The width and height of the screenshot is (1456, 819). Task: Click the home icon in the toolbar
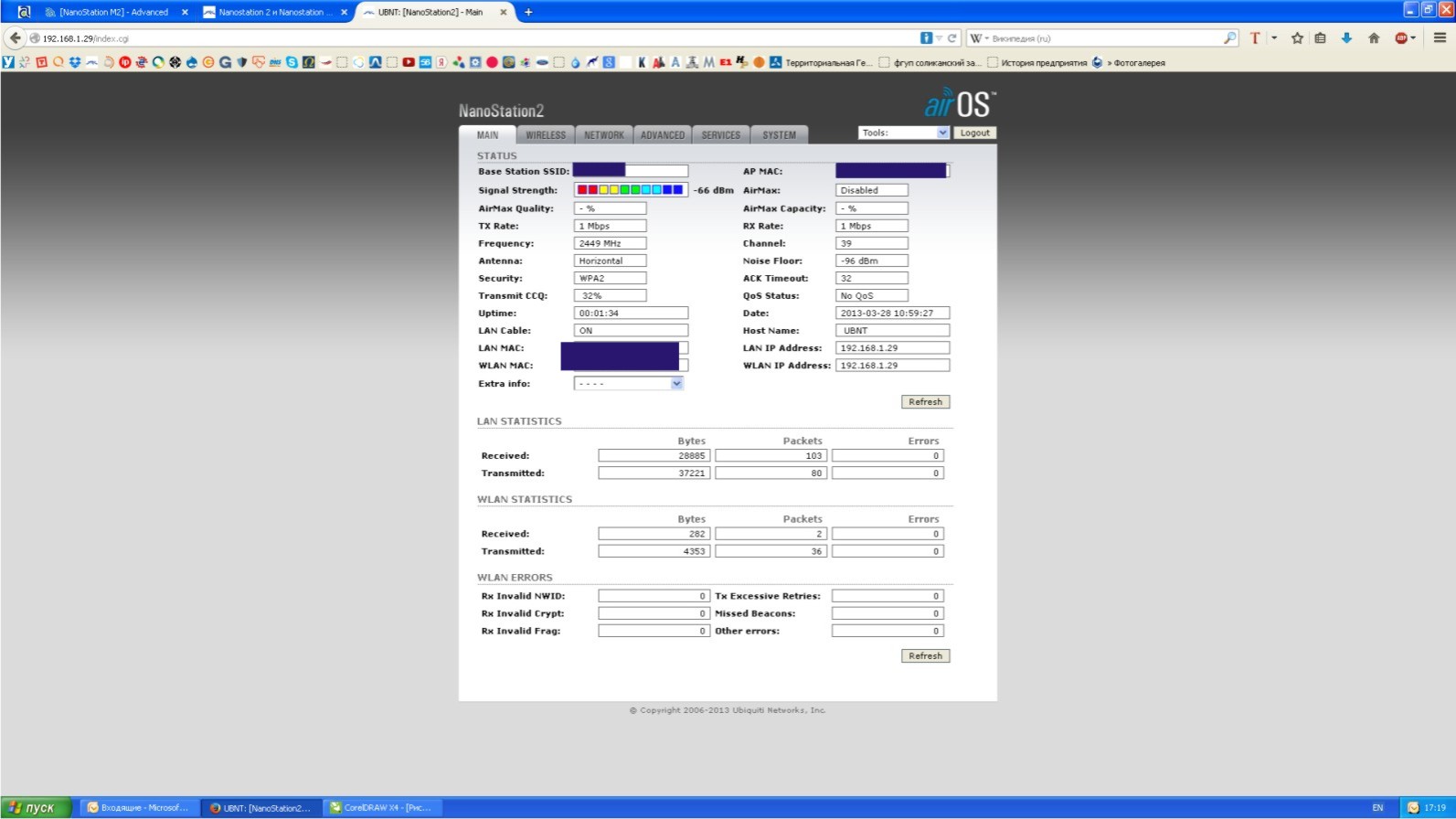(x=1373, y=37)
